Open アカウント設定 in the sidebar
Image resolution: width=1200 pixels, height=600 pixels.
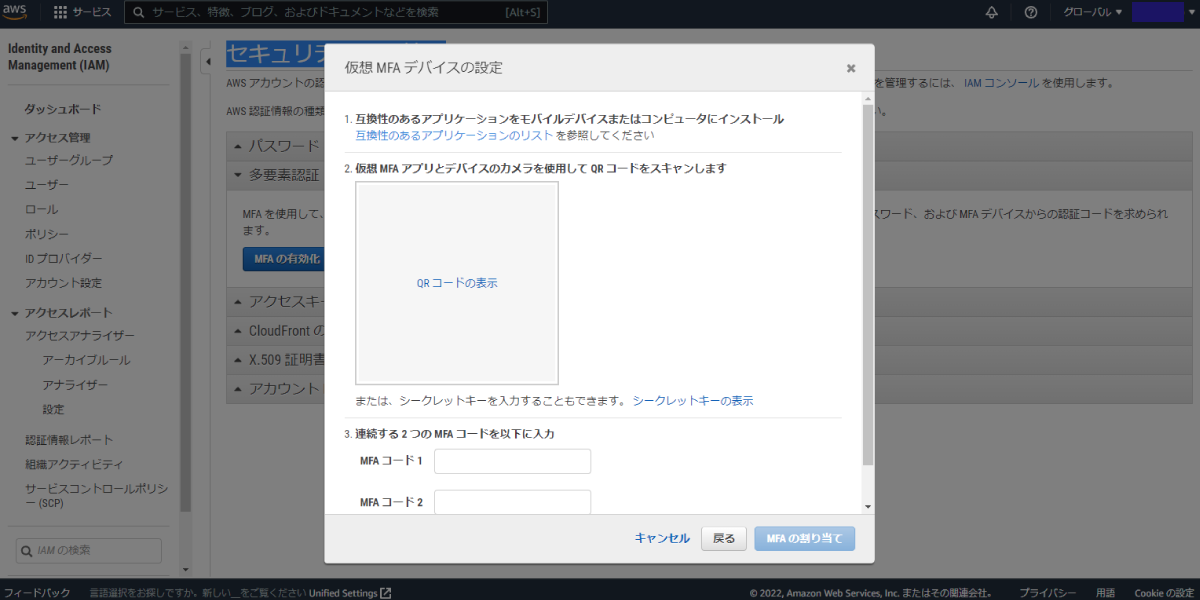click(x=64, y=283)
